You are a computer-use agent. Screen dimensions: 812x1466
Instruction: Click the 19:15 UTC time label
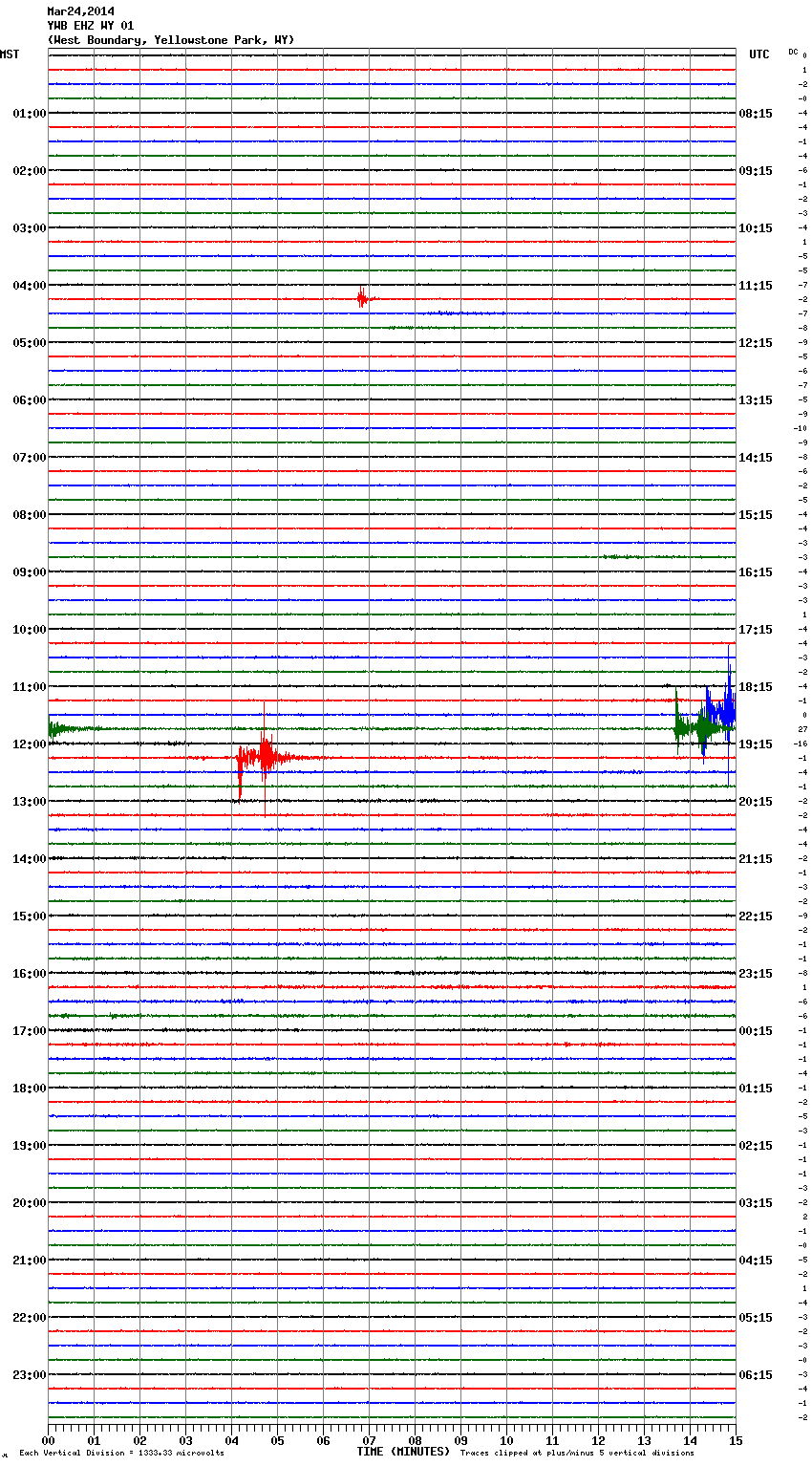point(756,744)
